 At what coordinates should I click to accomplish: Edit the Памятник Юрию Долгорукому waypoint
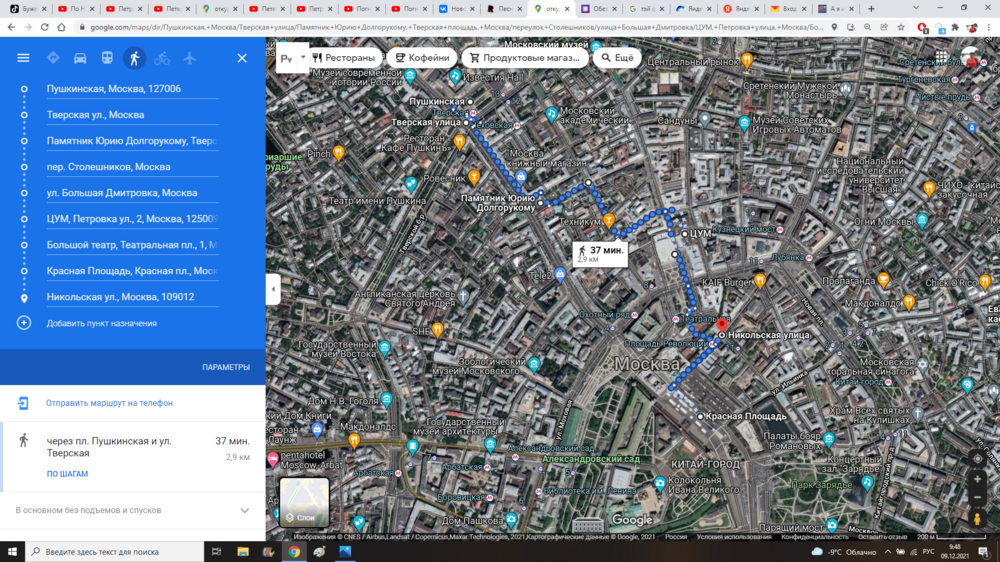tap(132, 141)
